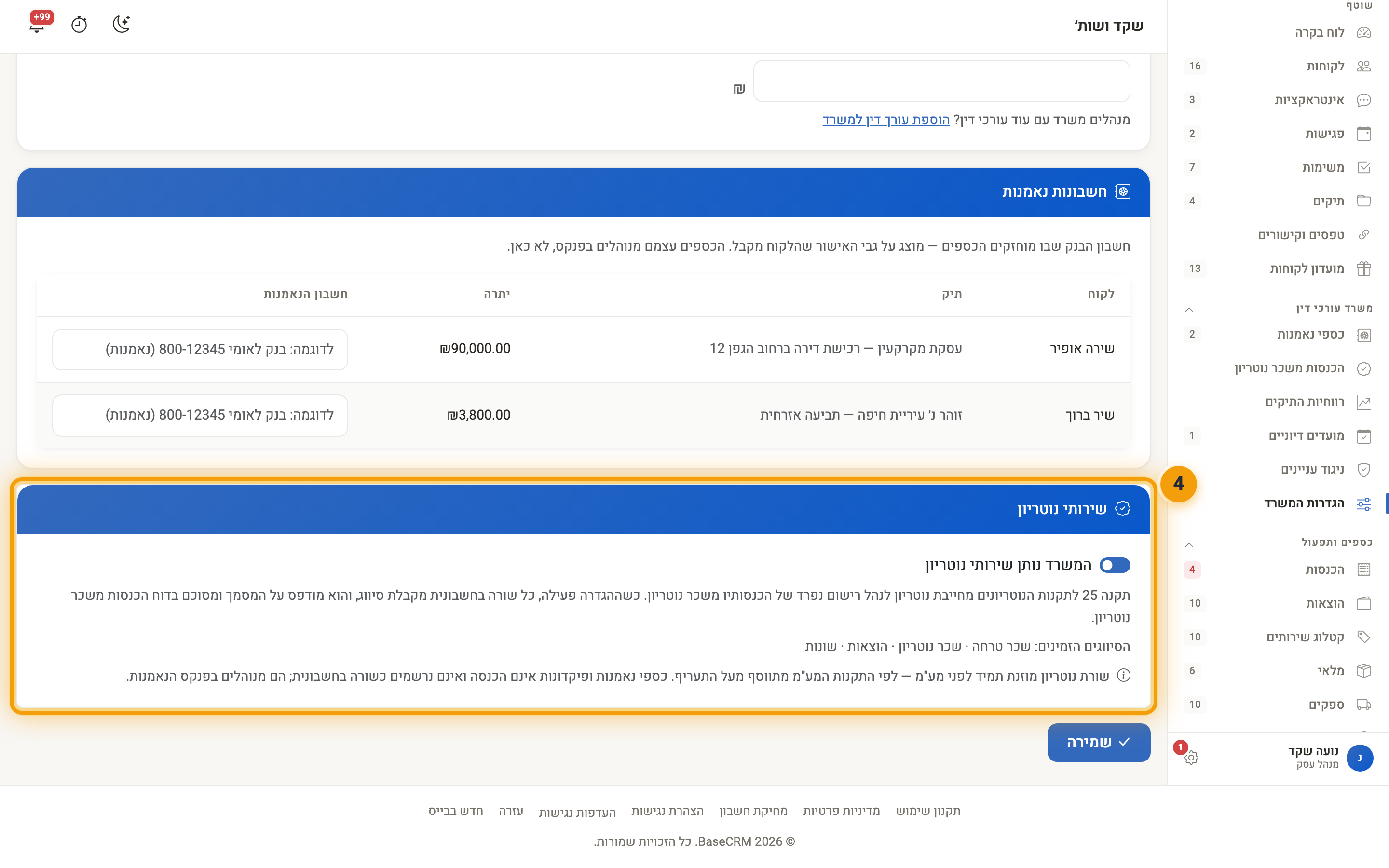Open מחיקת חשבון footer link

pyautogui.click(x=753, y=811)
